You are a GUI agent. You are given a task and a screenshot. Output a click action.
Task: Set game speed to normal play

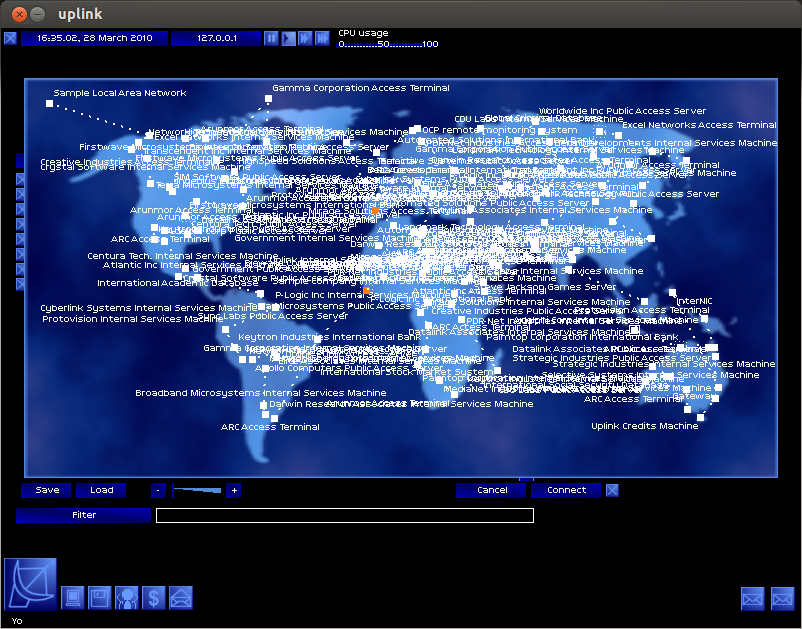288,38
